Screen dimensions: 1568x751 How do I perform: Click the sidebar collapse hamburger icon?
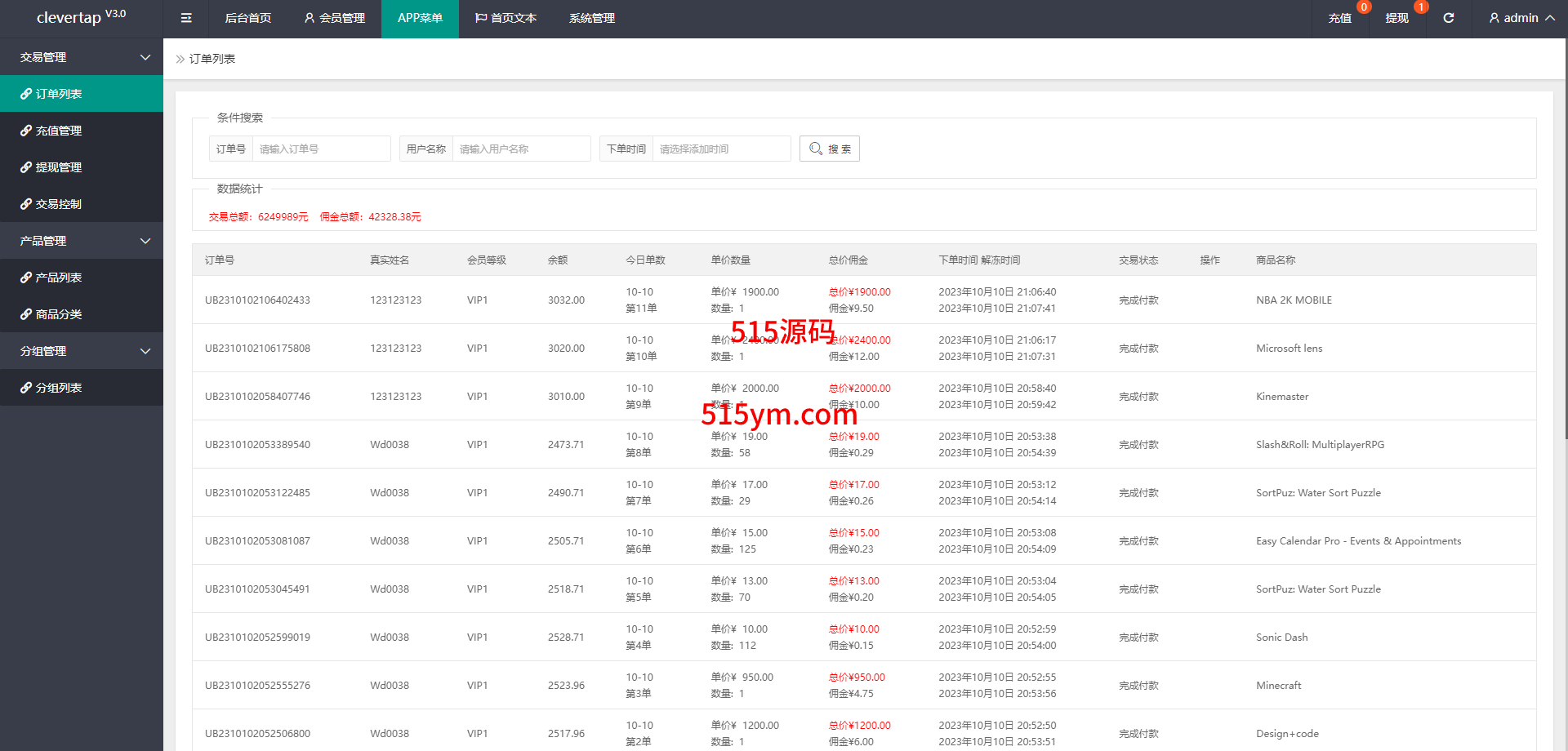(186, 18)
